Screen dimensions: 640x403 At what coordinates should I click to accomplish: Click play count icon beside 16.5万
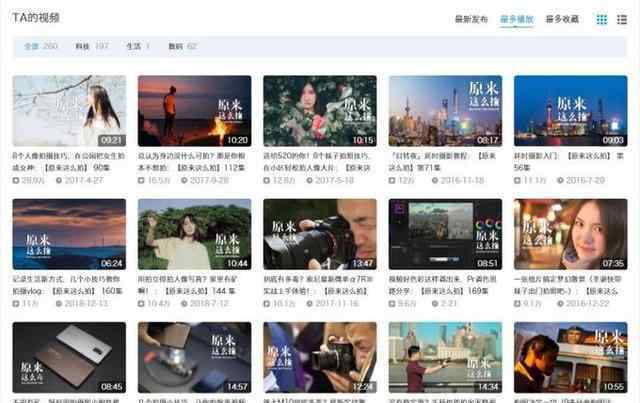[141, 180]
